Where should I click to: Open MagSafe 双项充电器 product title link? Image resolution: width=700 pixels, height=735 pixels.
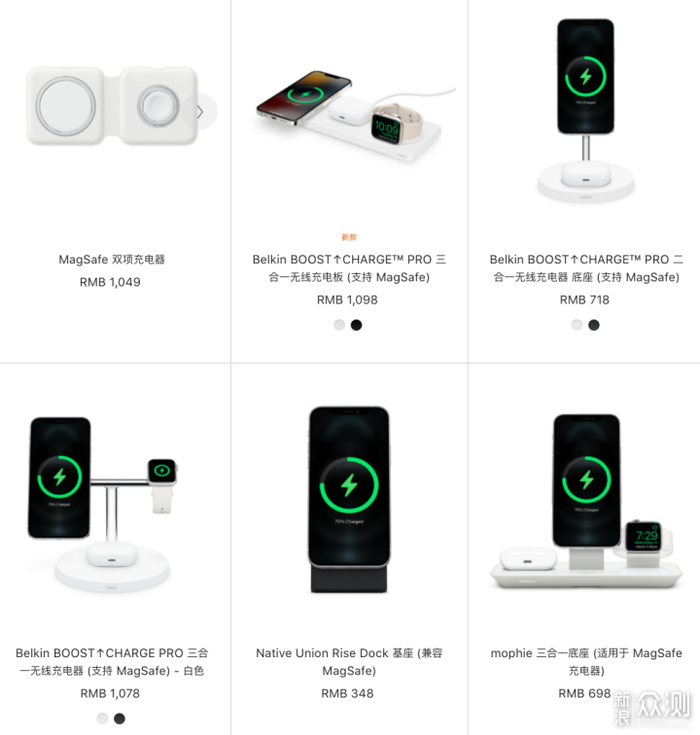(112, 259)
